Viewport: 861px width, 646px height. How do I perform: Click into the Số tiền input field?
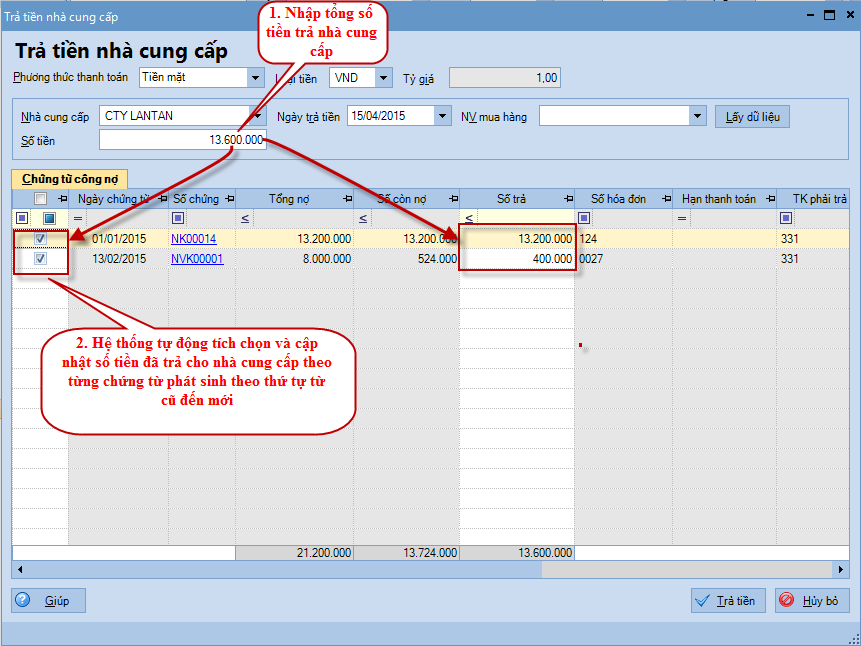coord(183,140)
